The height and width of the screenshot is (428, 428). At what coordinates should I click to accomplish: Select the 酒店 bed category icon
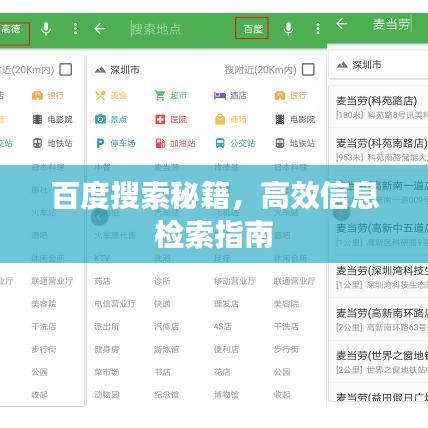230,96
